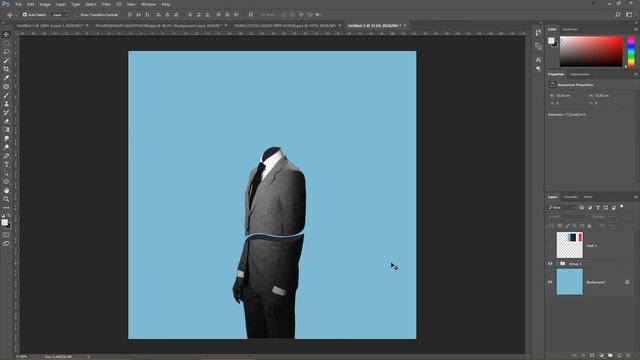Add layer style fx icon

tap(583, 356)
